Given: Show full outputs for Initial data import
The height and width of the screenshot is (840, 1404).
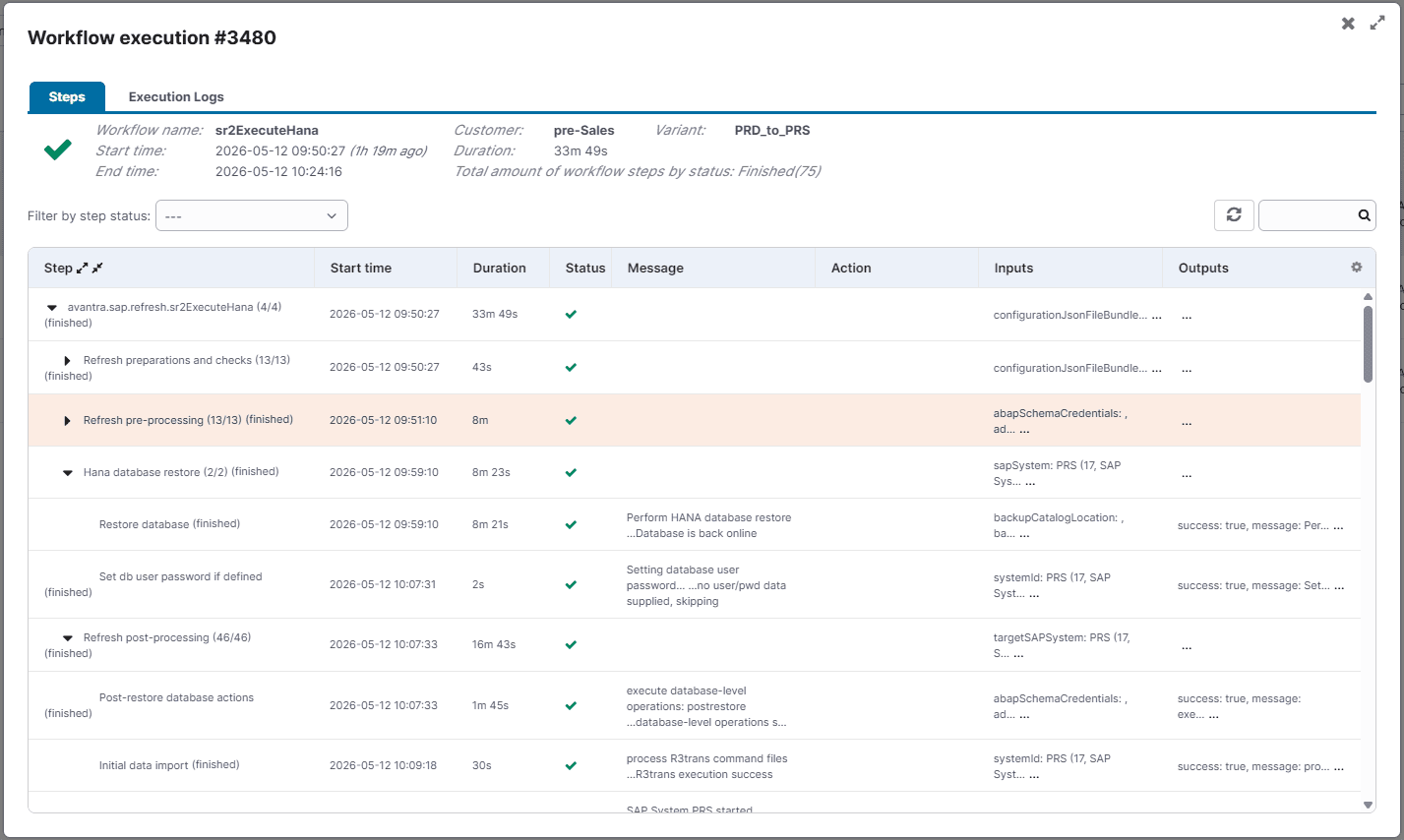Looking at the screenshot, I should point(1338,767).
